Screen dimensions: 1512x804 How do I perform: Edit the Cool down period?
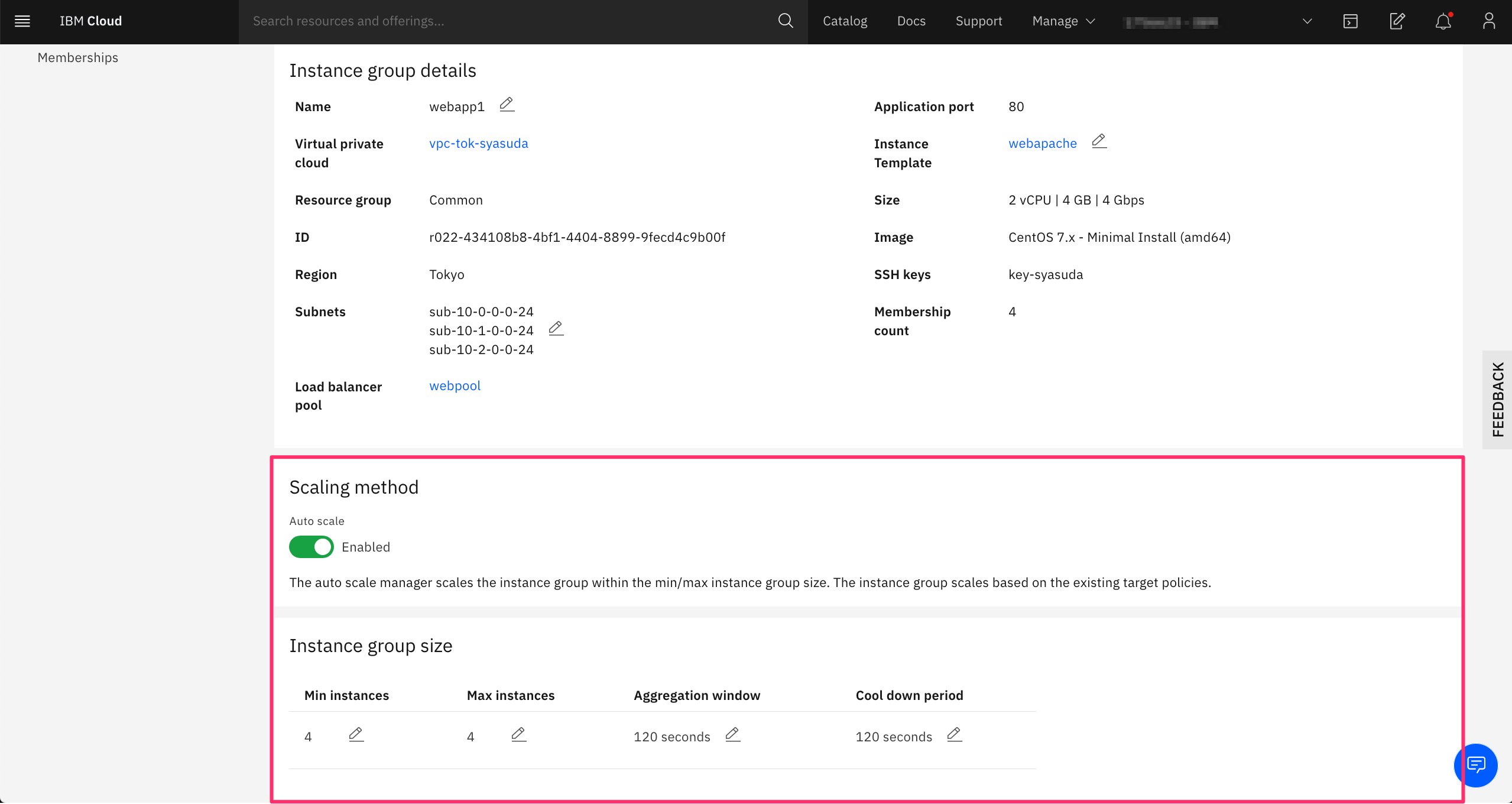954,735
